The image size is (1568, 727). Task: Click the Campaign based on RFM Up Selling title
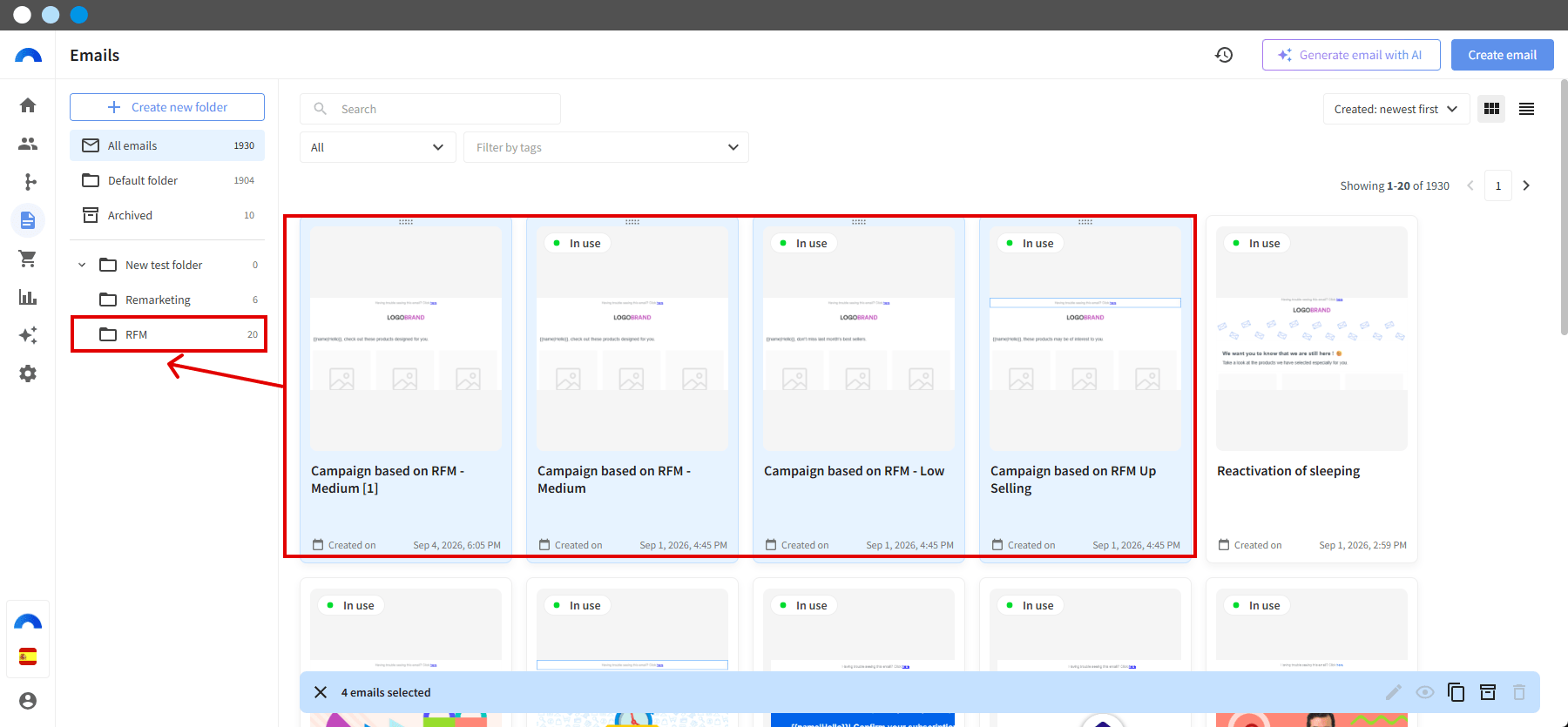point(1073,480)
